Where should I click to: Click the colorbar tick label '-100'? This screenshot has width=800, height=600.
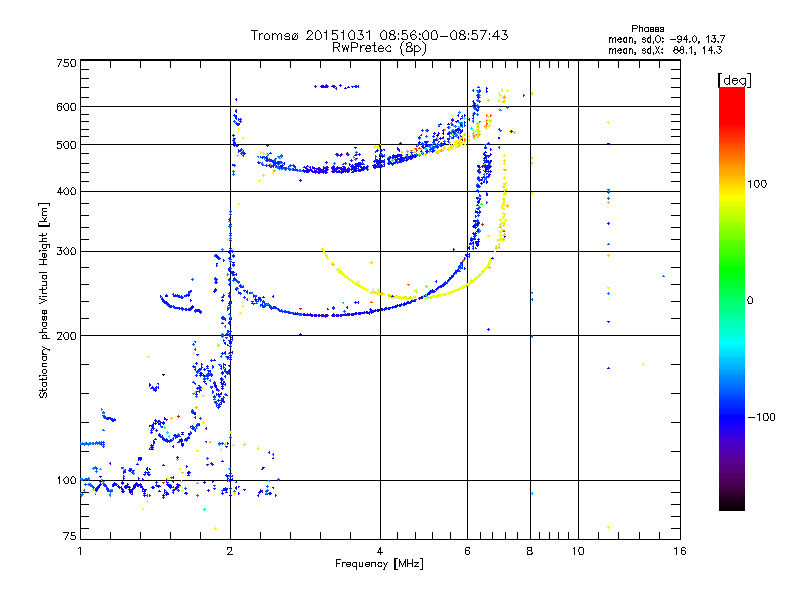761,417
